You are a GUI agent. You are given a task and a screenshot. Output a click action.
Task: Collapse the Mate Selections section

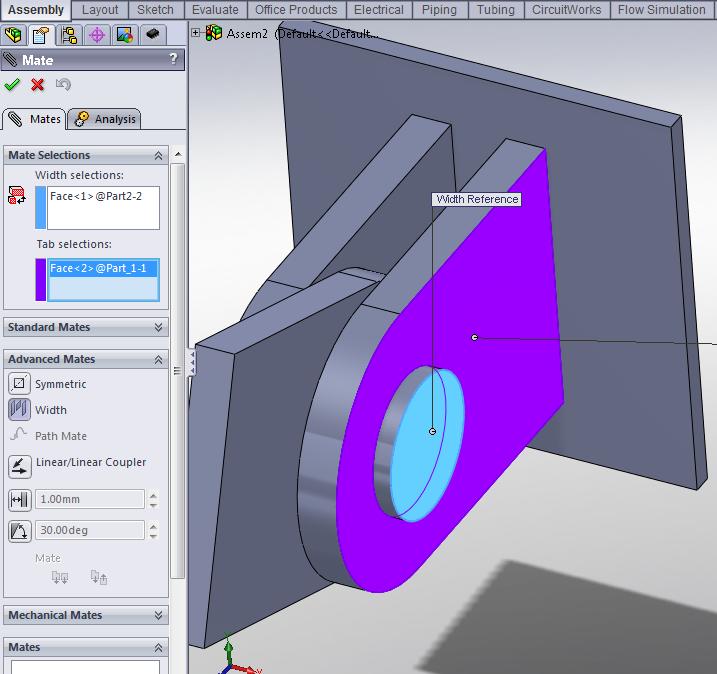[158, 155]
